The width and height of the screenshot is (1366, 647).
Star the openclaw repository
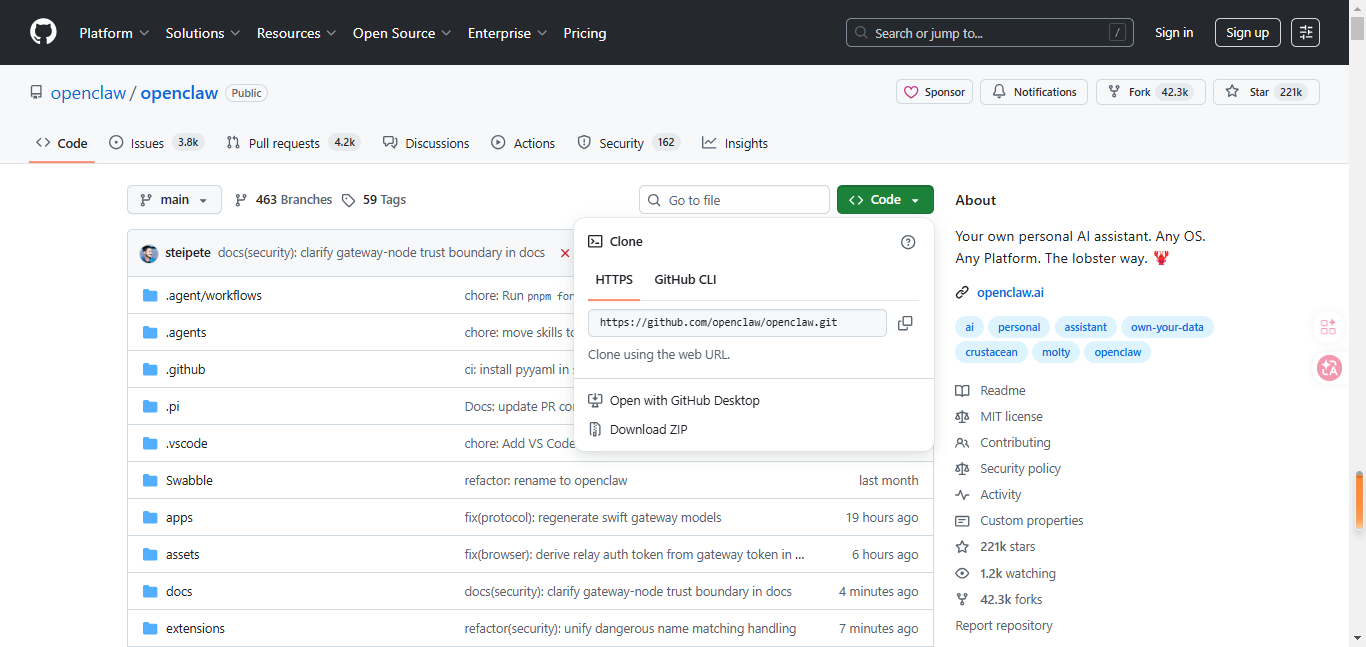pos(1266,92)
